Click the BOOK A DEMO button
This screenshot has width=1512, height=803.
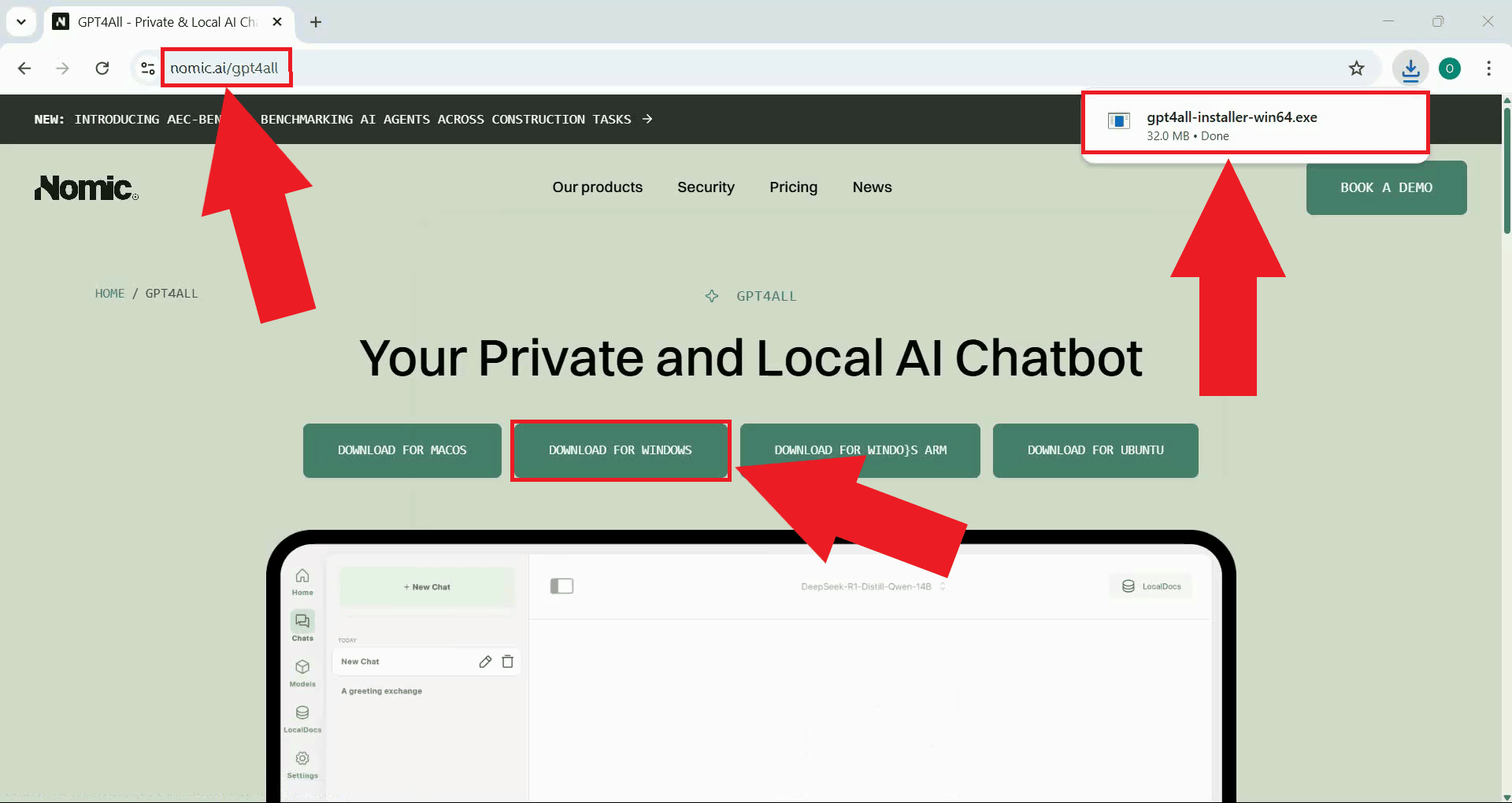pyautogui.click(x=1386, y=187)
